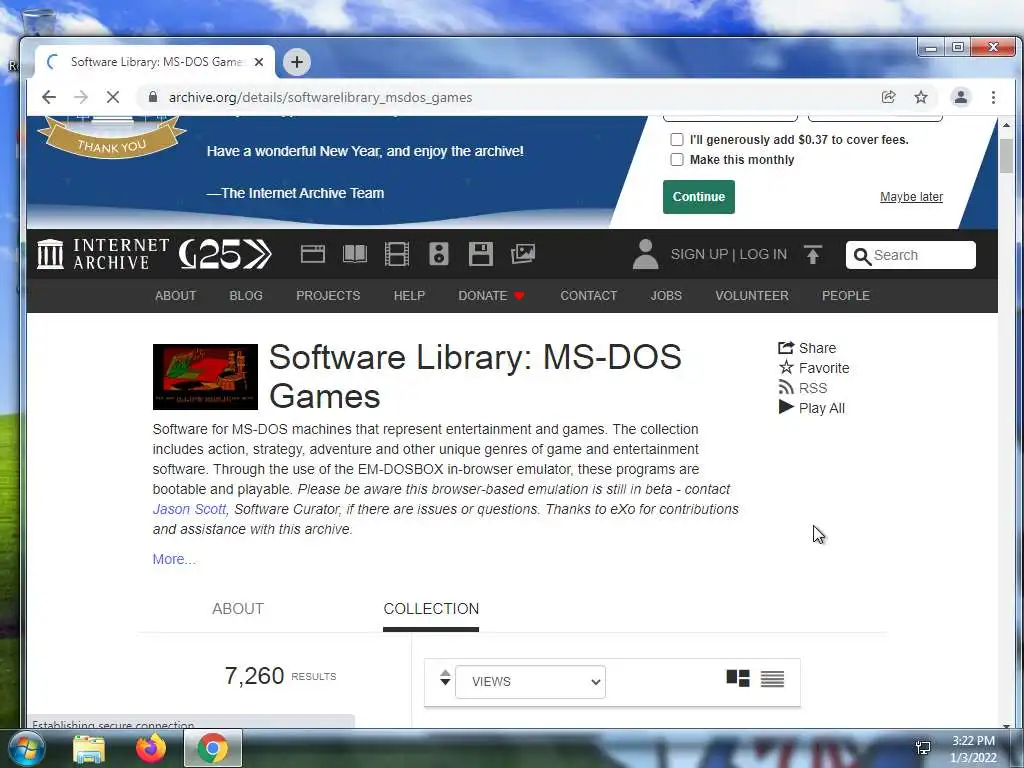
Task: Click Chrome icon in taskbar
Action: click(212, 748)
